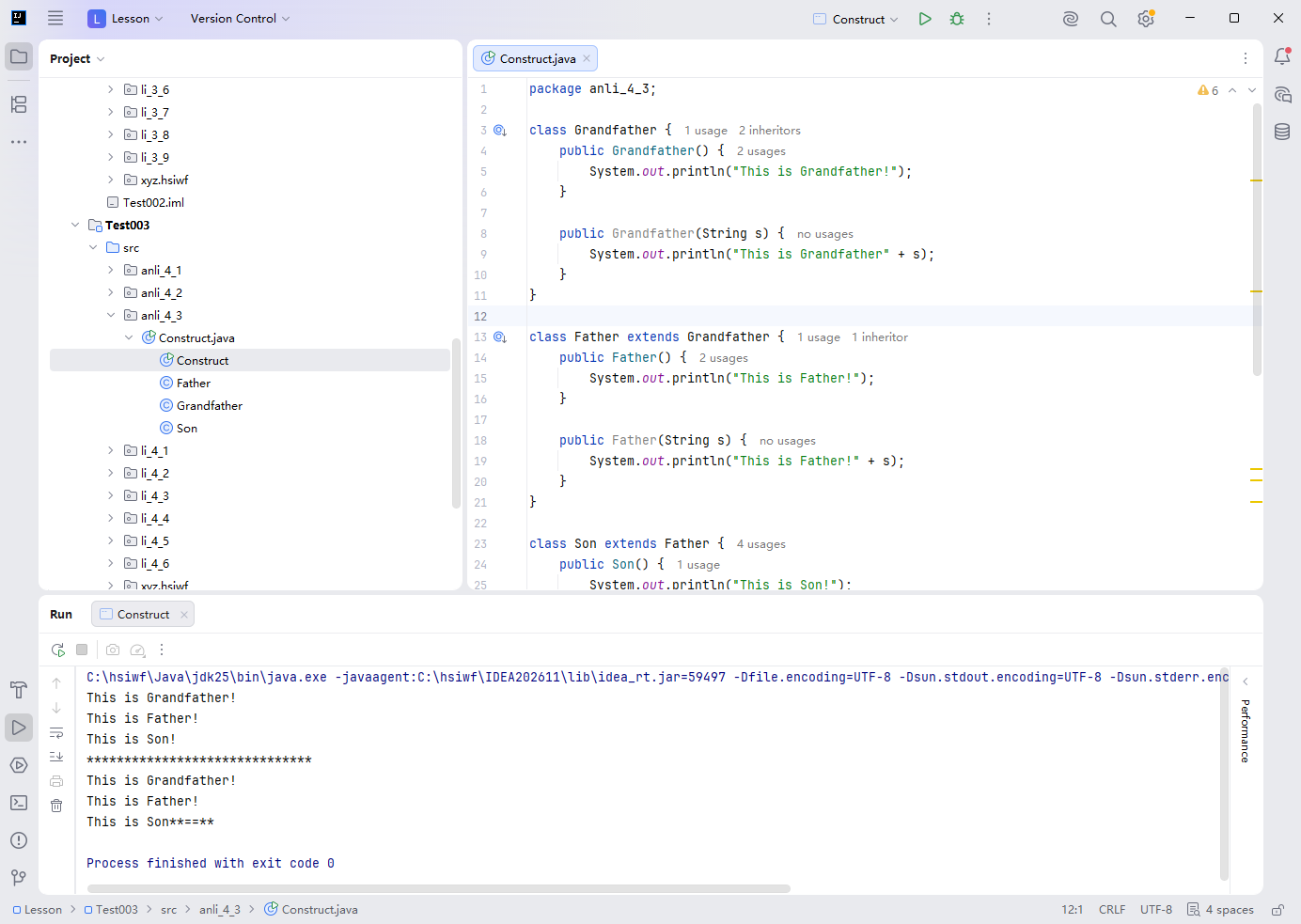This screenshot has height=924, width=1301.
Task: Click the '4 usages' hint on Son class
Action: [761, 544]
